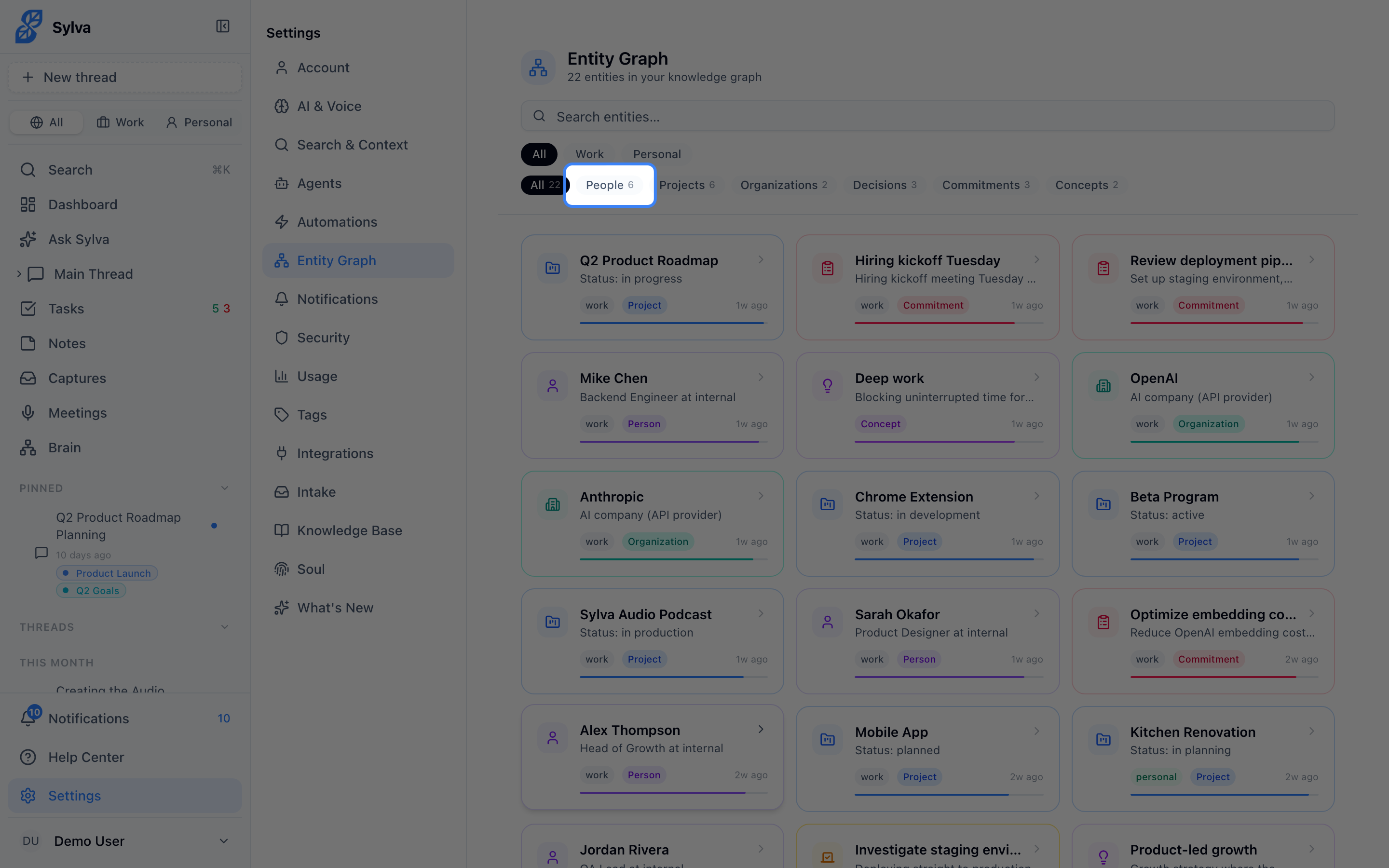Open Tags settings
The height and width of the screenshot is (868, 1389).
[358, 415]
